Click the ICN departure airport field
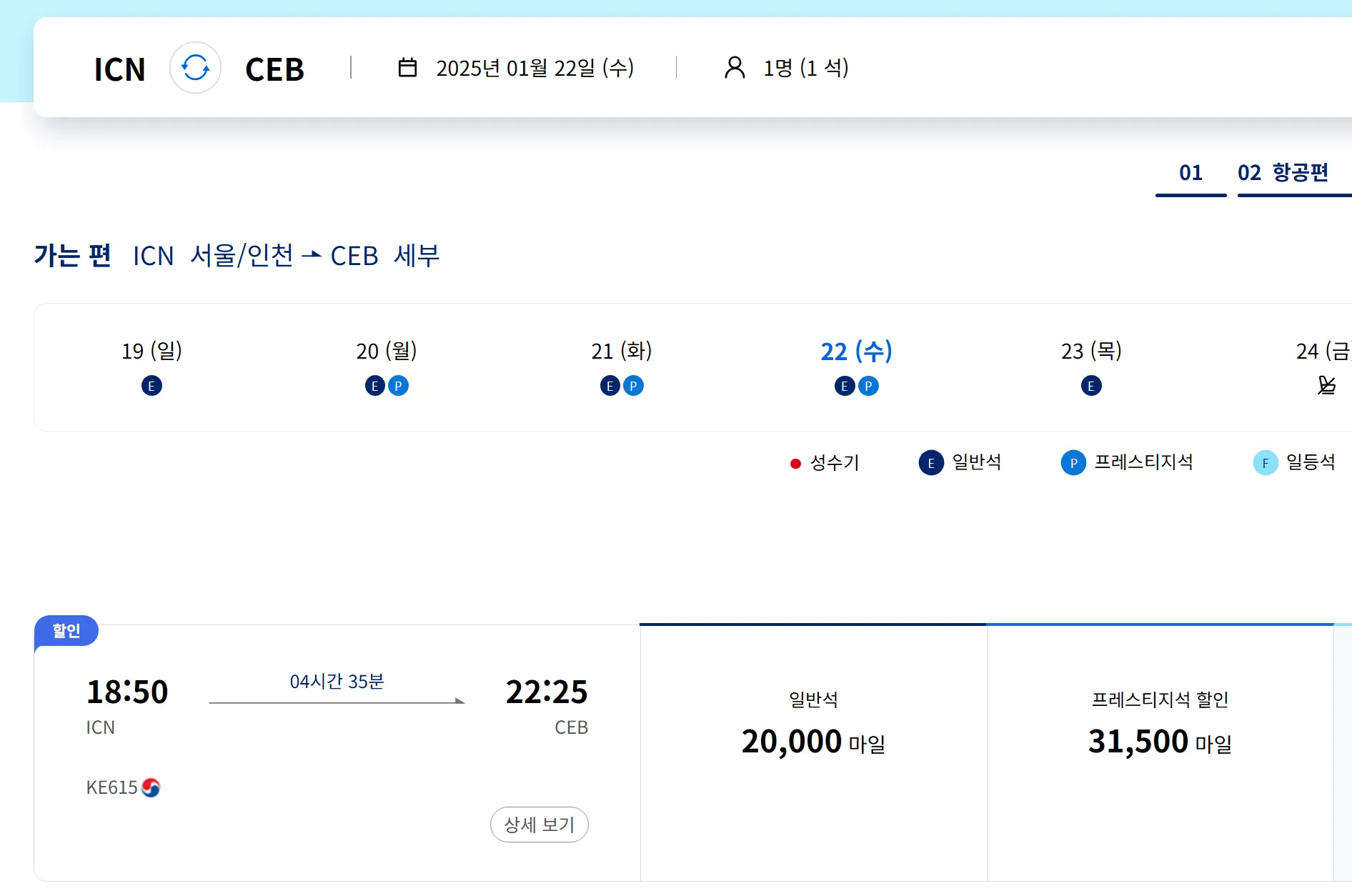The image size is (1352, 896). 119,69
